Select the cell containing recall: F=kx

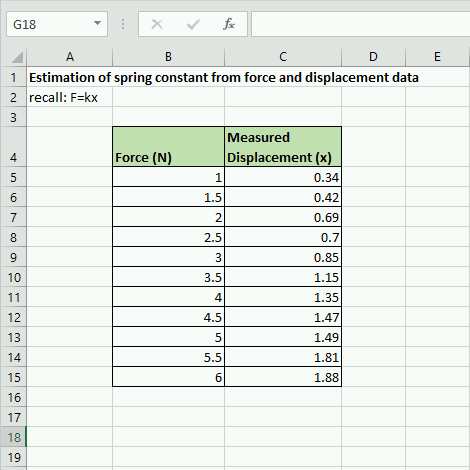tap(70, 97)
